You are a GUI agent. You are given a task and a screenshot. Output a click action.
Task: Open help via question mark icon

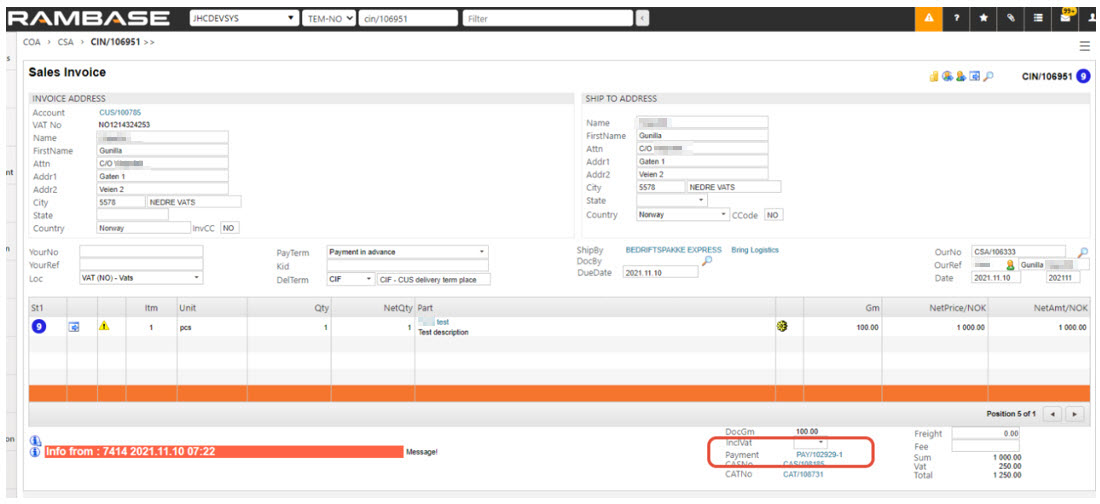957,18
